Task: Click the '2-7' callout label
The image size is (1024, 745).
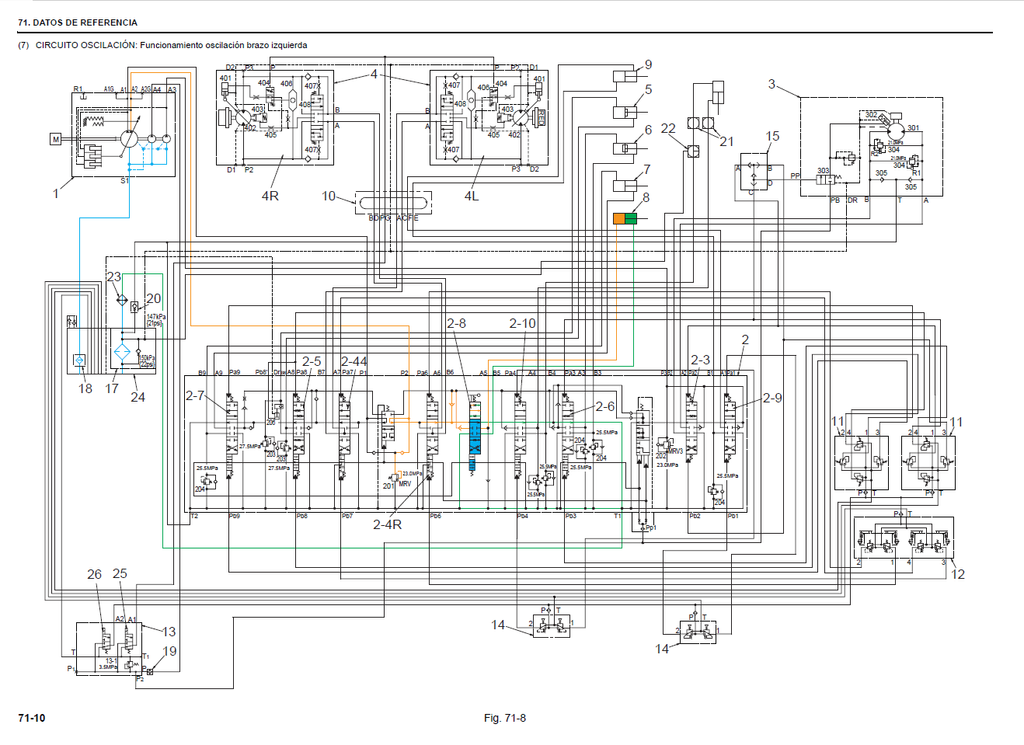Action: coord(195,395)
